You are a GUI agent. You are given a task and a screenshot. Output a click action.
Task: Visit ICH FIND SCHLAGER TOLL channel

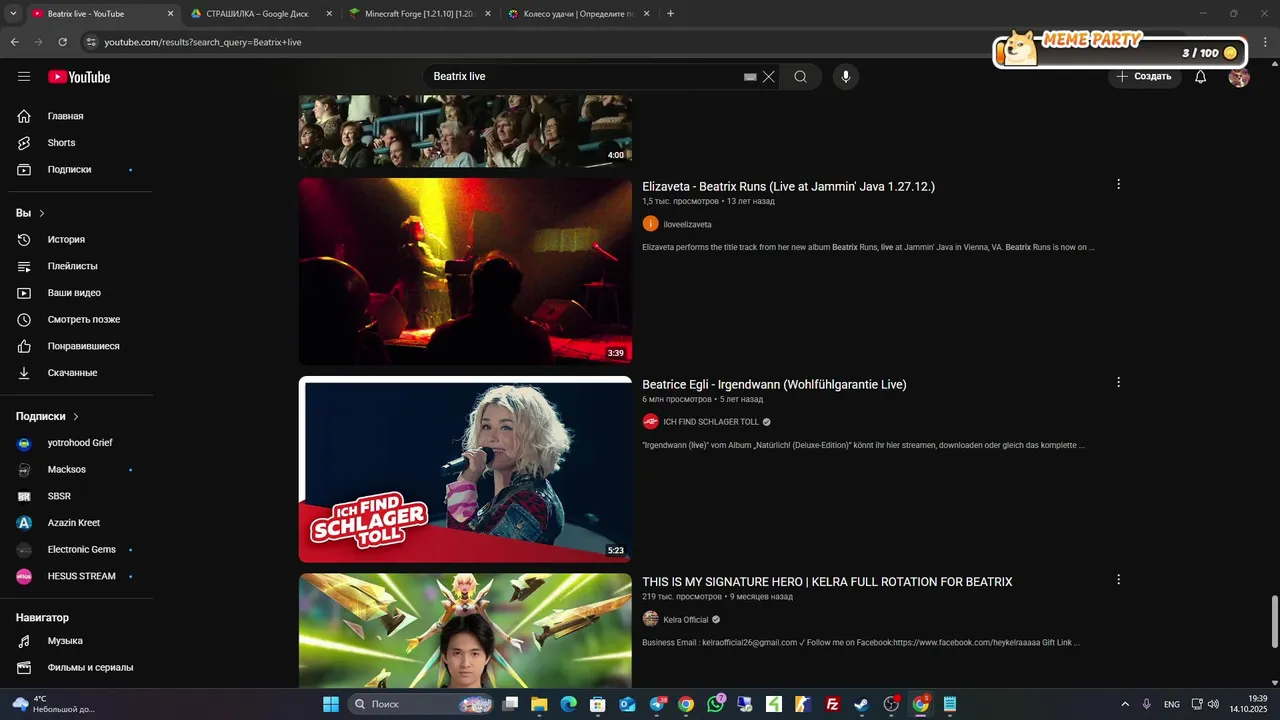pyautogui.click(x=711, y=422)
